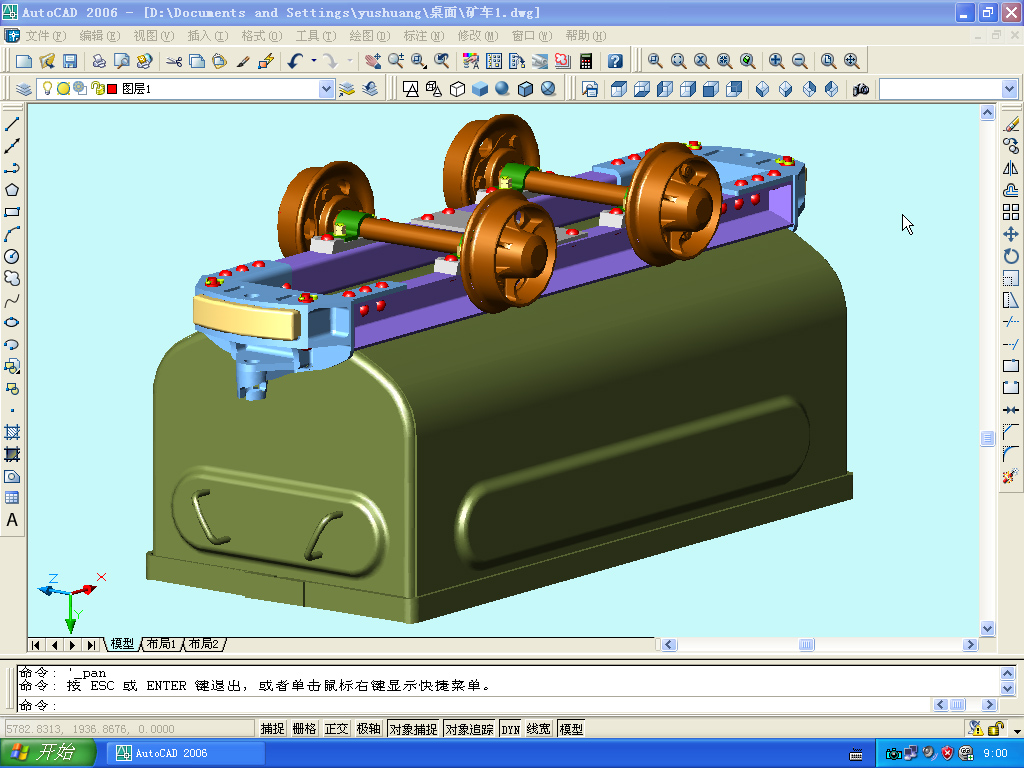Click the Mirror tool icon
This screenshot has width=1024, height=768.
(1011, 168)
